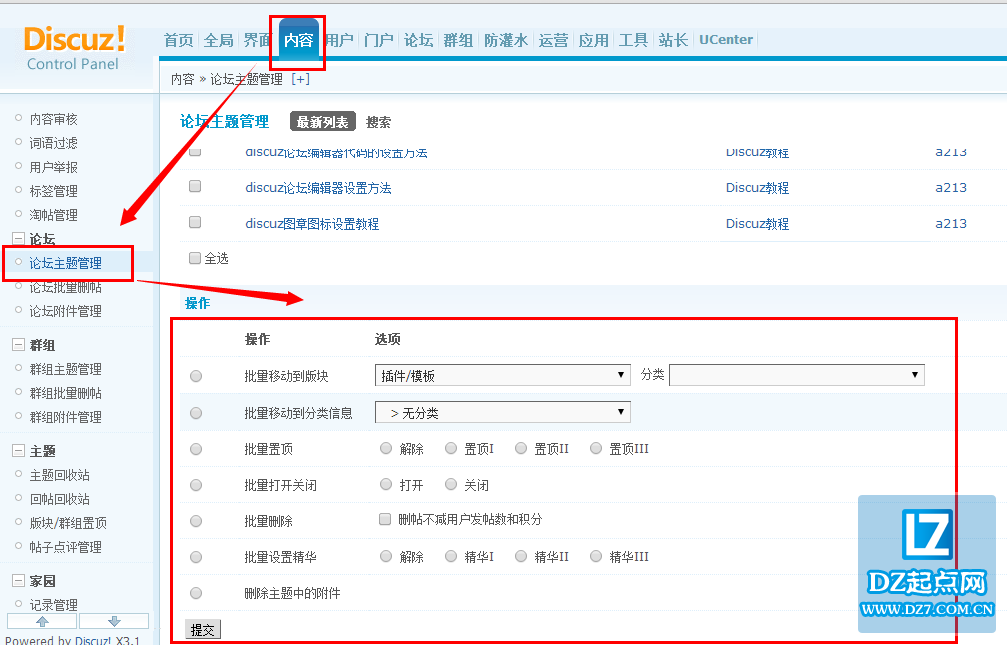
Task: Select 批量移动到分类信息 operation radio
Action: coord(196,413)
